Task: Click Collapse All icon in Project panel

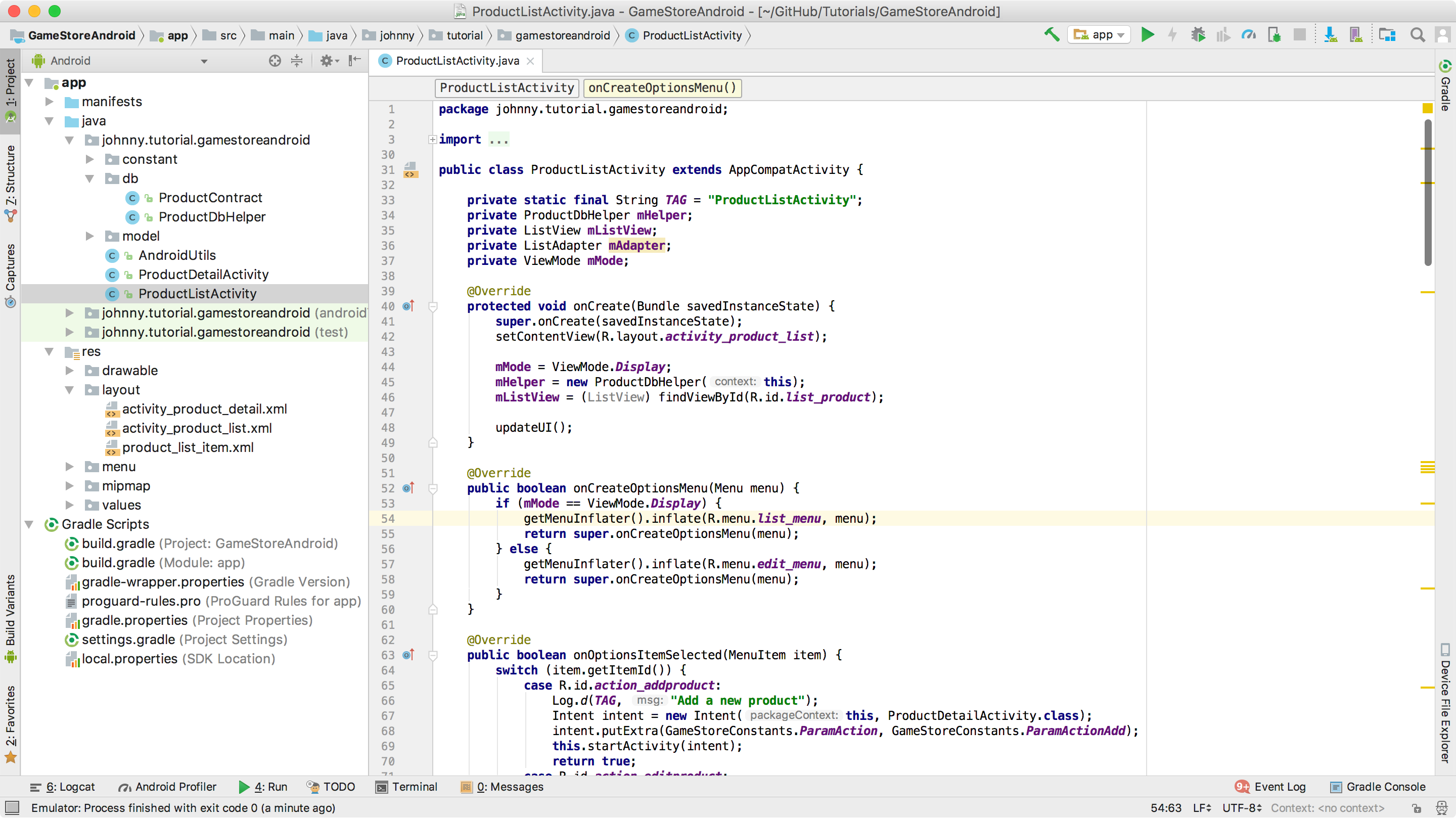Action: [297, 61]
